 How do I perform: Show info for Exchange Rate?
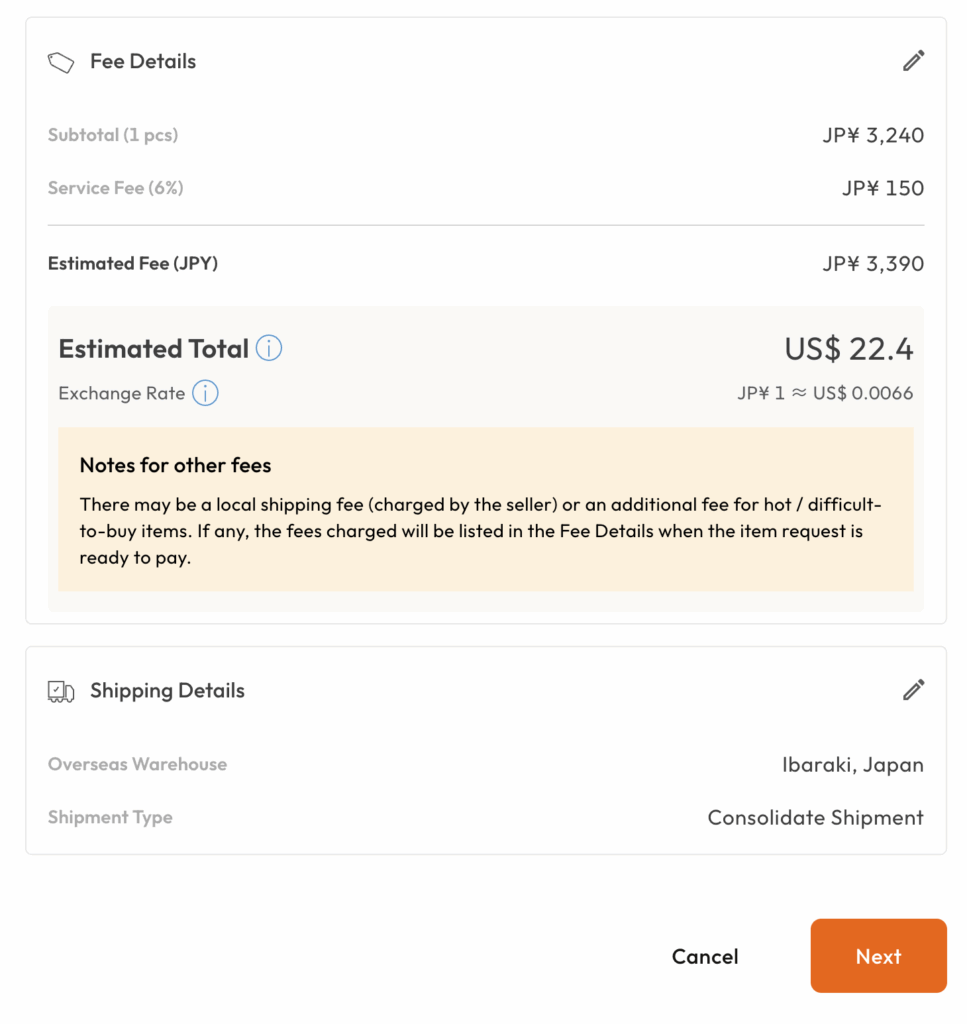click(x=205, y=393)
